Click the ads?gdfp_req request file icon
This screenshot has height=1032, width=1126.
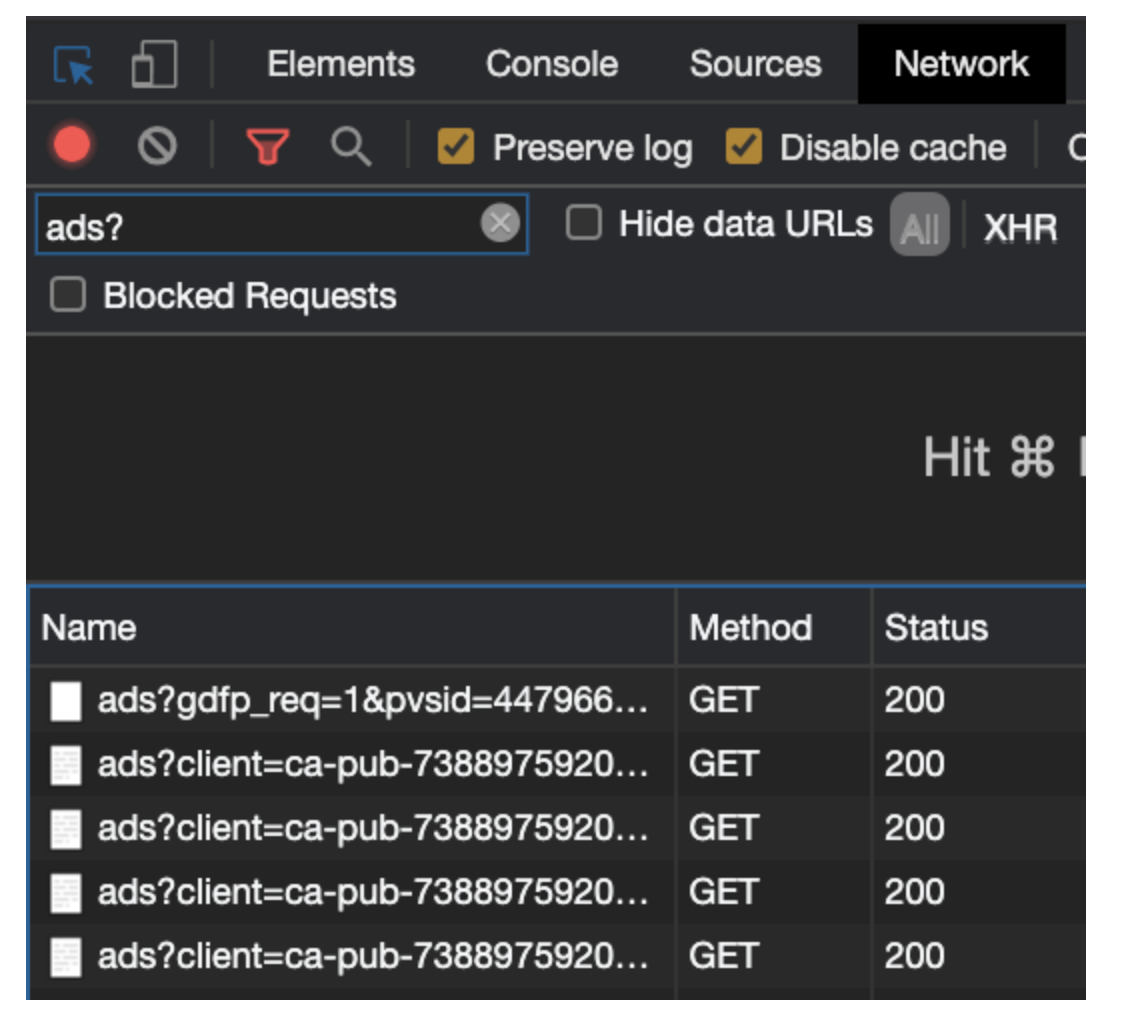(x=66, y=701)
